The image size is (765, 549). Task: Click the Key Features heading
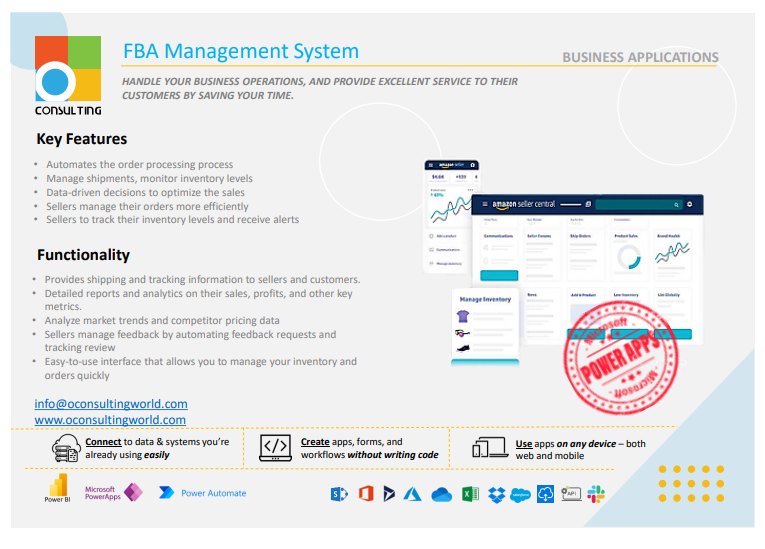pyautogui.click(x=81, y=139)
